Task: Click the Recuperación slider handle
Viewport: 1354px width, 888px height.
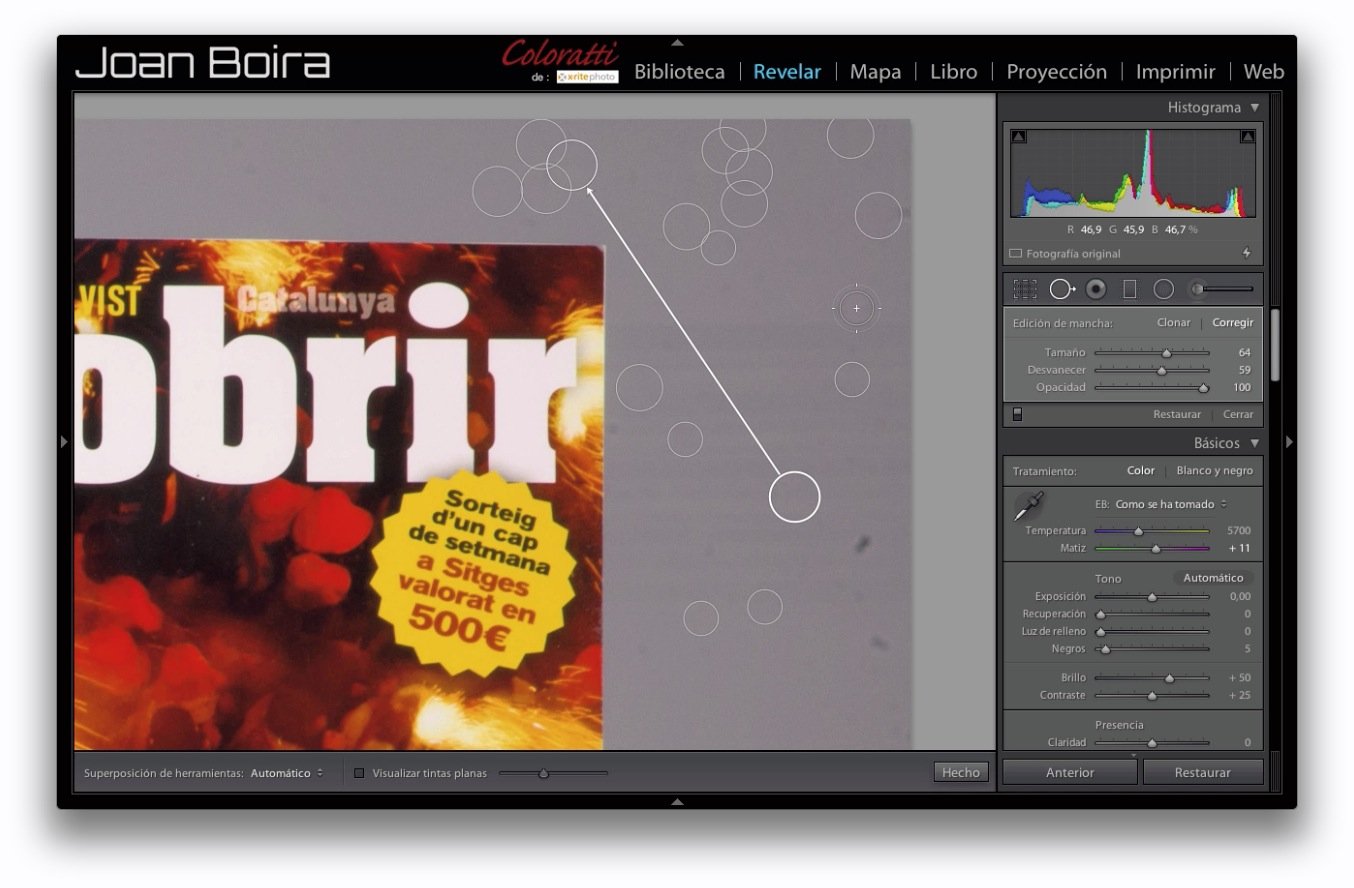Action: (1101, 614)
